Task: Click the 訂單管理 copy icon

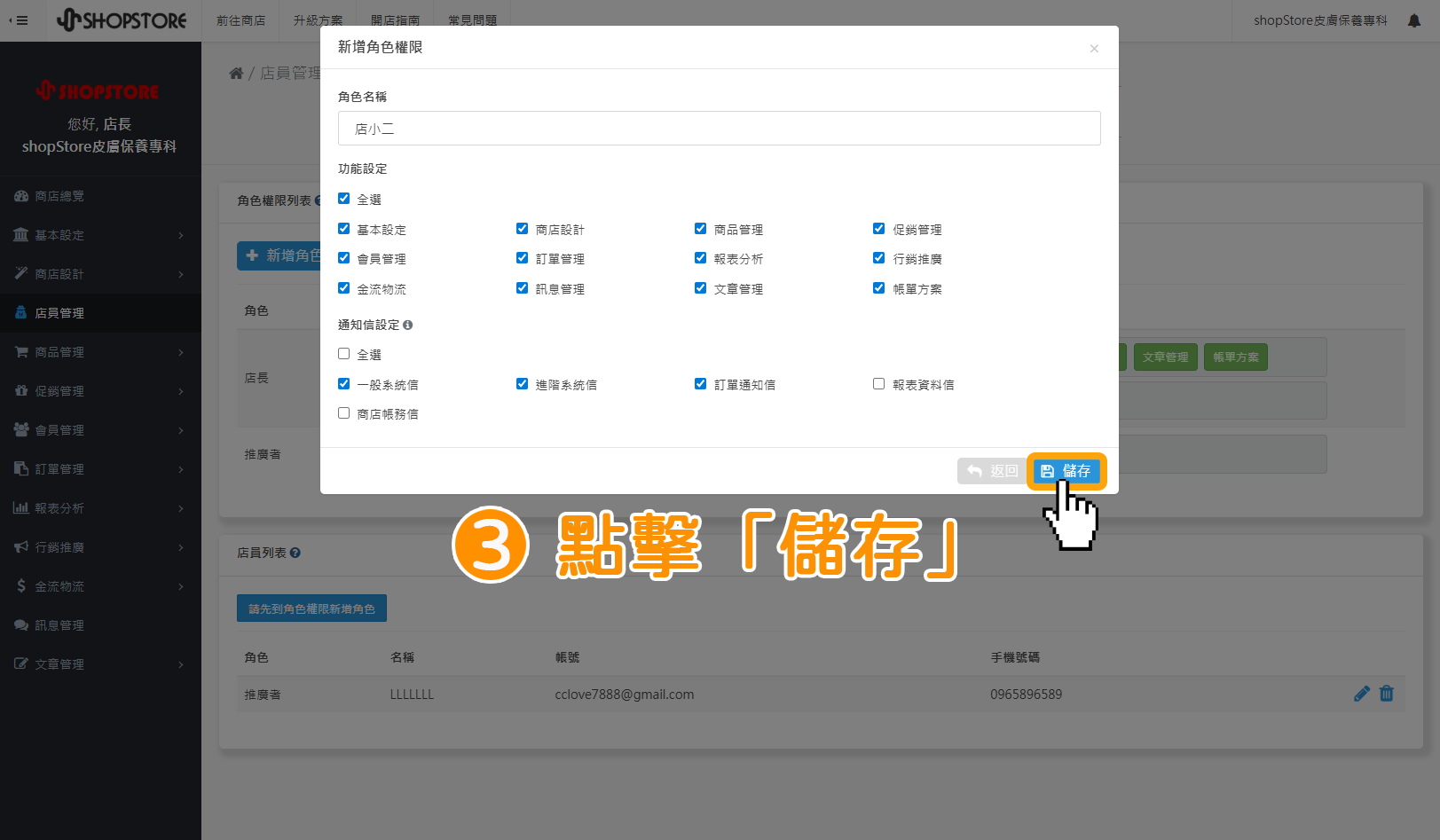Action: pos(21,469)
